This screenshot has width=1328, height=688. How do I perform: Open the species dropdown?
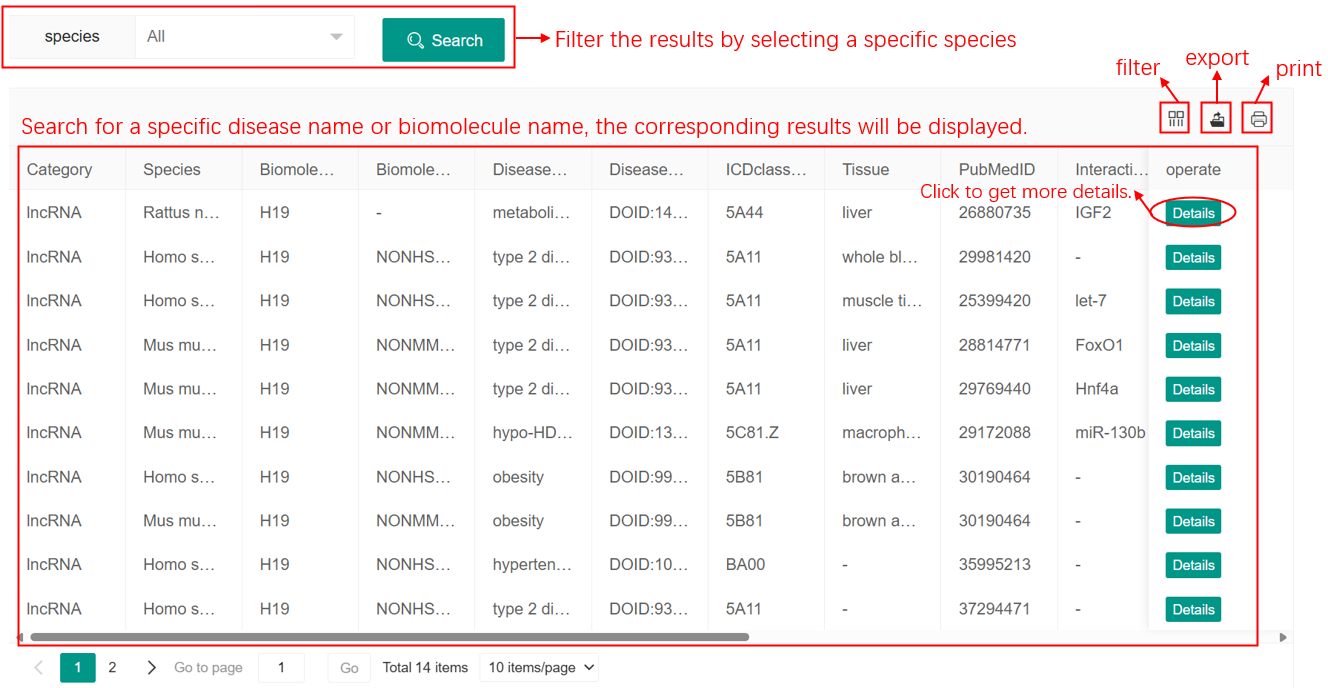[x=244, y=37]
